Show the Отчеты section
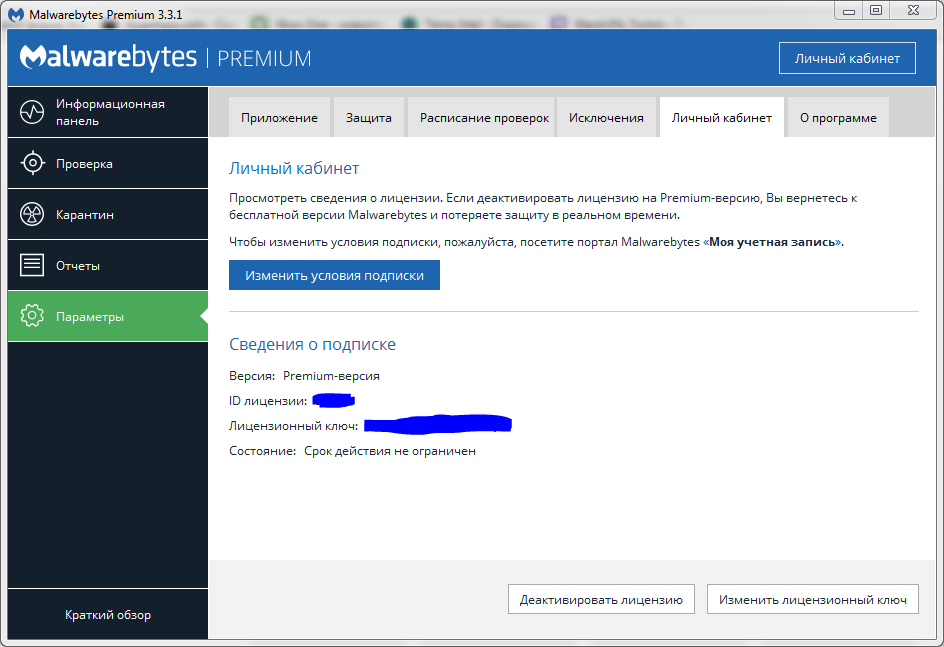The height and width of the screenshot is (647, 944). pyautogui.click(x=108, y=265)
